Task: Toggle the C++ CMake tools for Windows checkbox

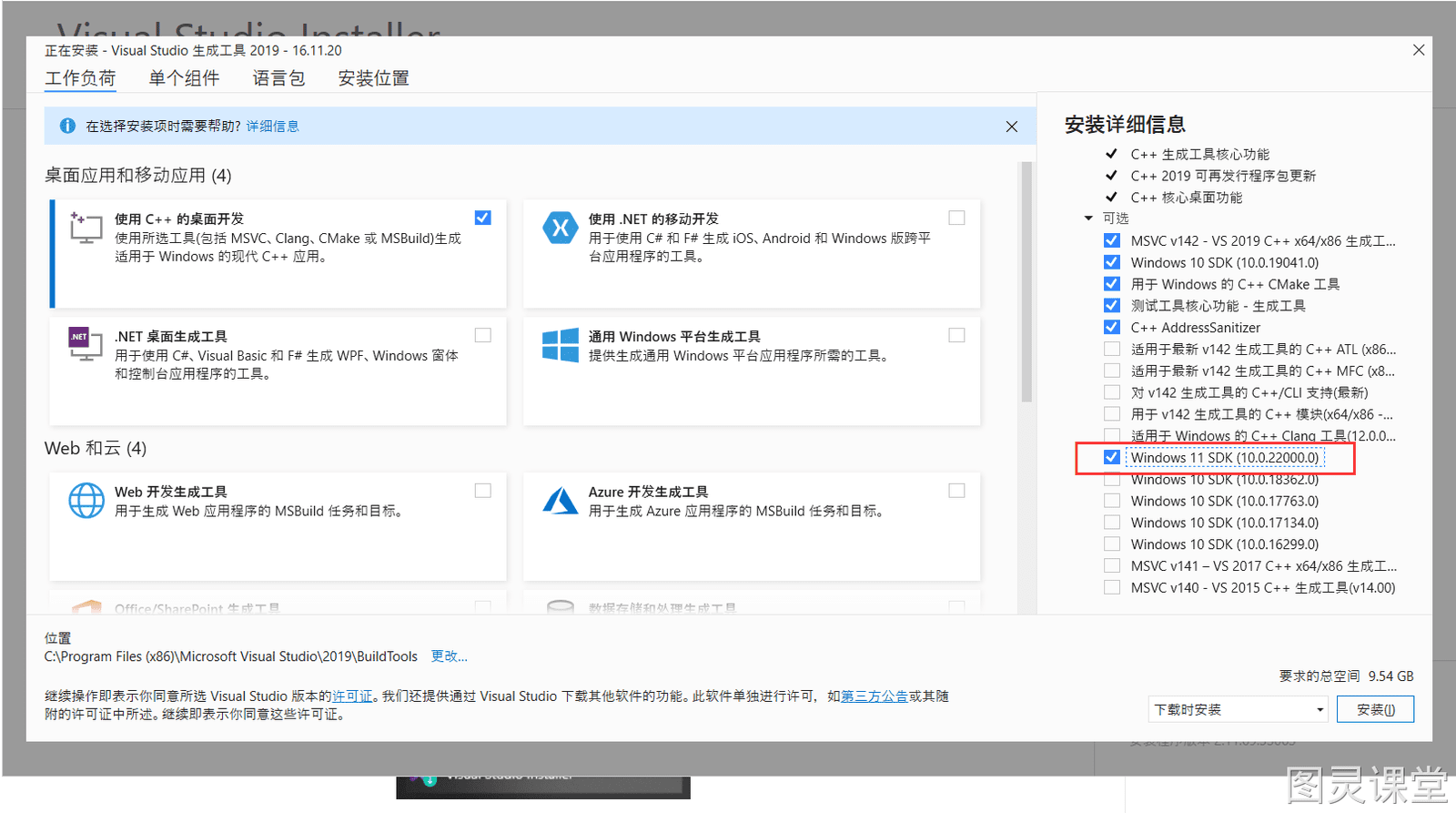Action: point(1111,284)
